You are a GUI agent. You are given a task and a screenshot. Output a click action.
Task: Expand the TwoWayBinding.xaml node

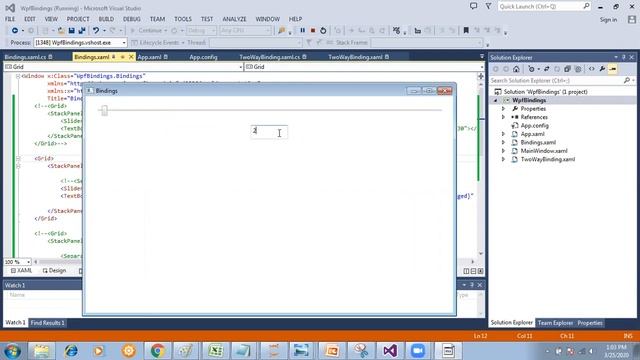click(503, 159)
